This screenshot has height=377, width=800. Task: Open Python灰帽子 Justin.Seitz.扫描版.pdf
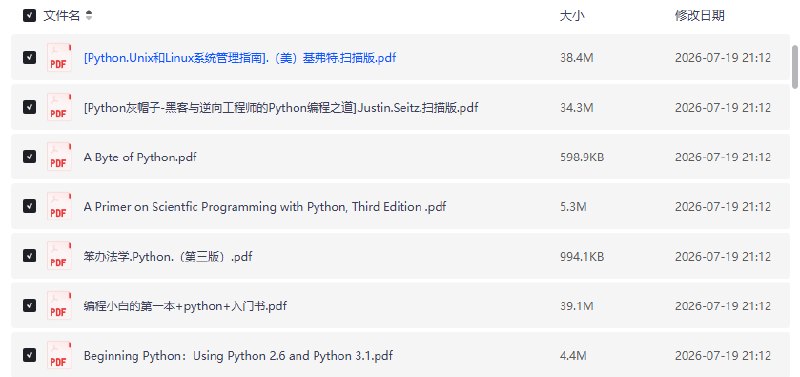pyautogui.click(x=281, y=108)
